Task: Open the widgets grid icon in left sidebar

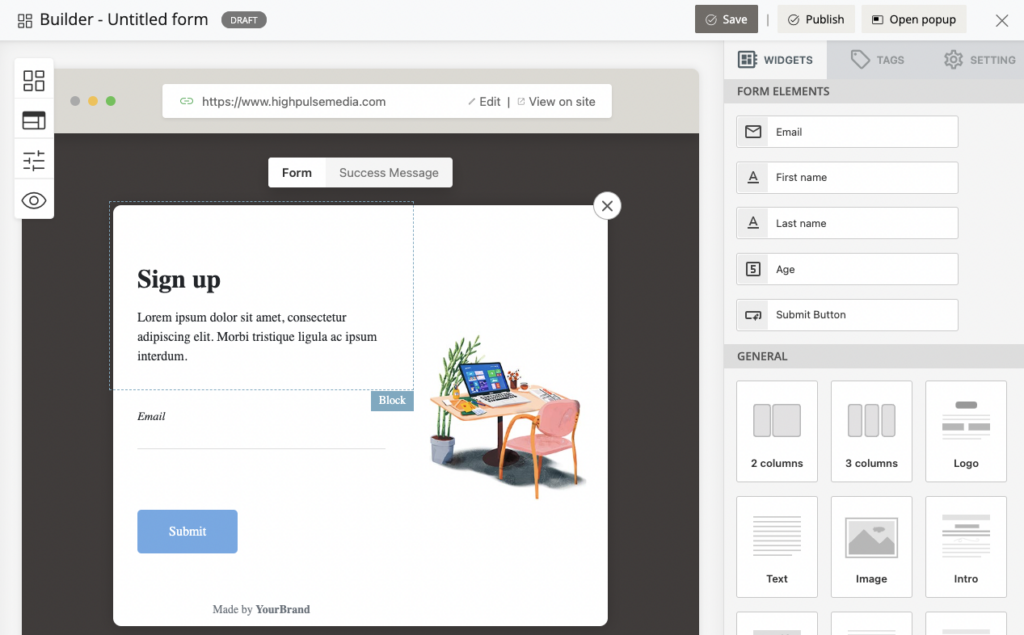Action: point(34,81)
